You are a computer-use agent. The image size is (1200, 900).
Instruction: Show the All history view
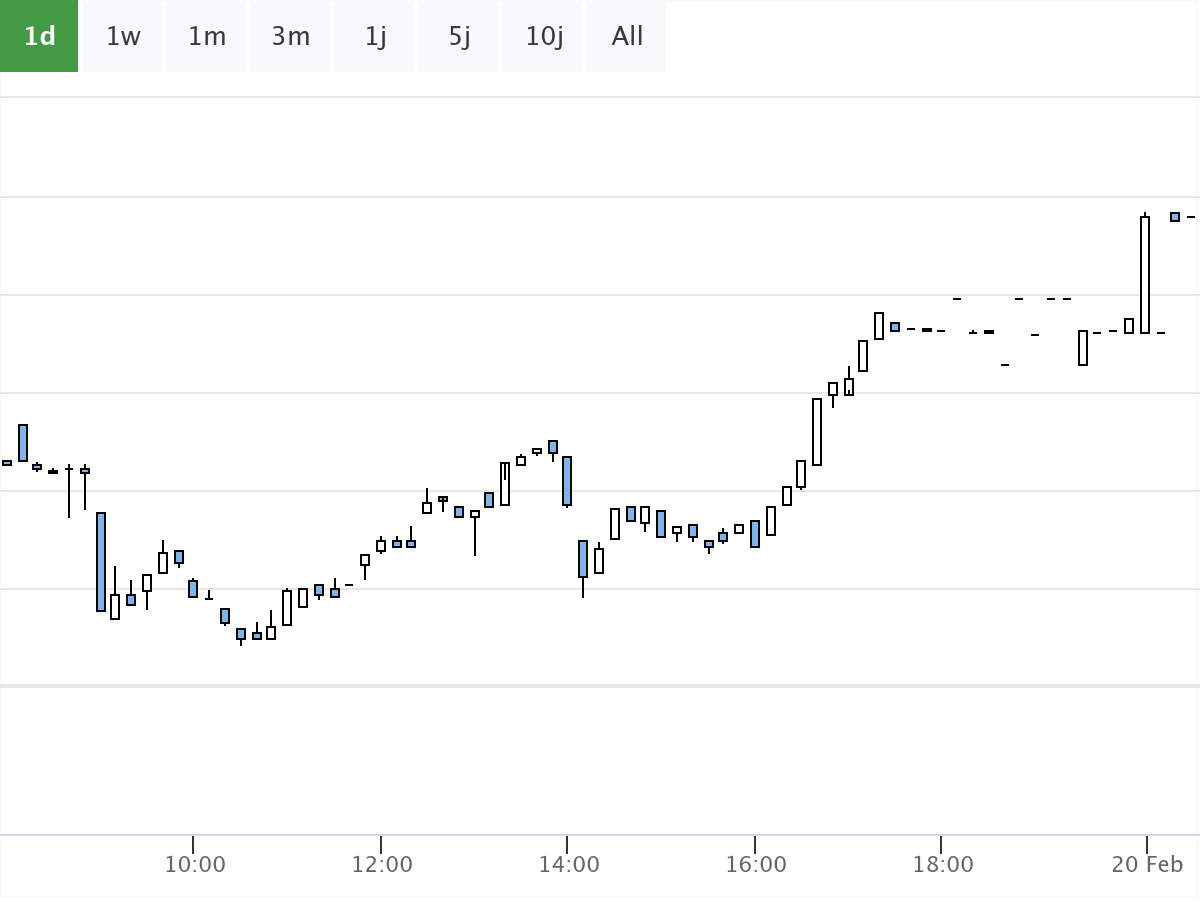[625, 36]
